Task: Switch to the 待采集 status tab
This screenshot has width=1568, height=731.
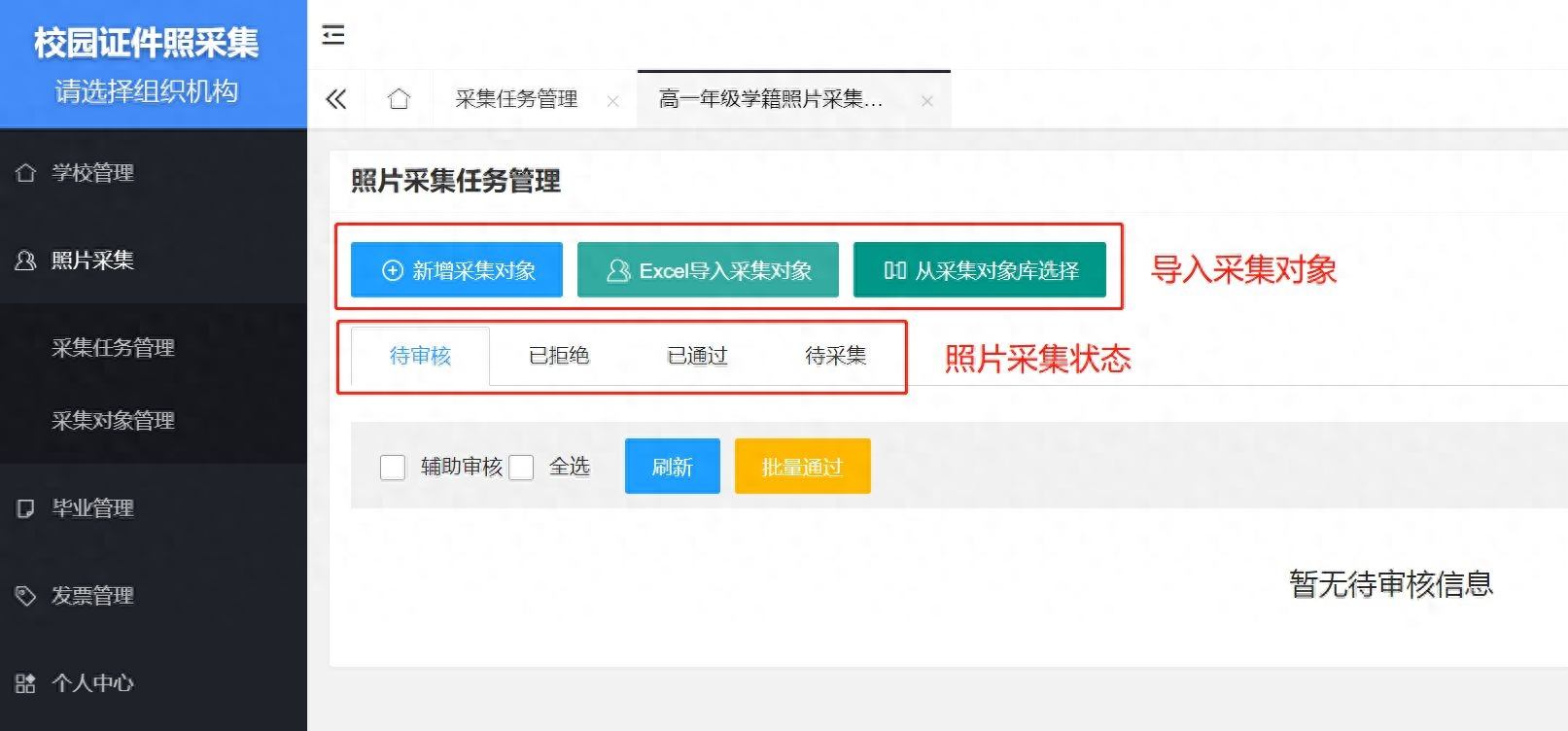Action: (x=835, y=356)
